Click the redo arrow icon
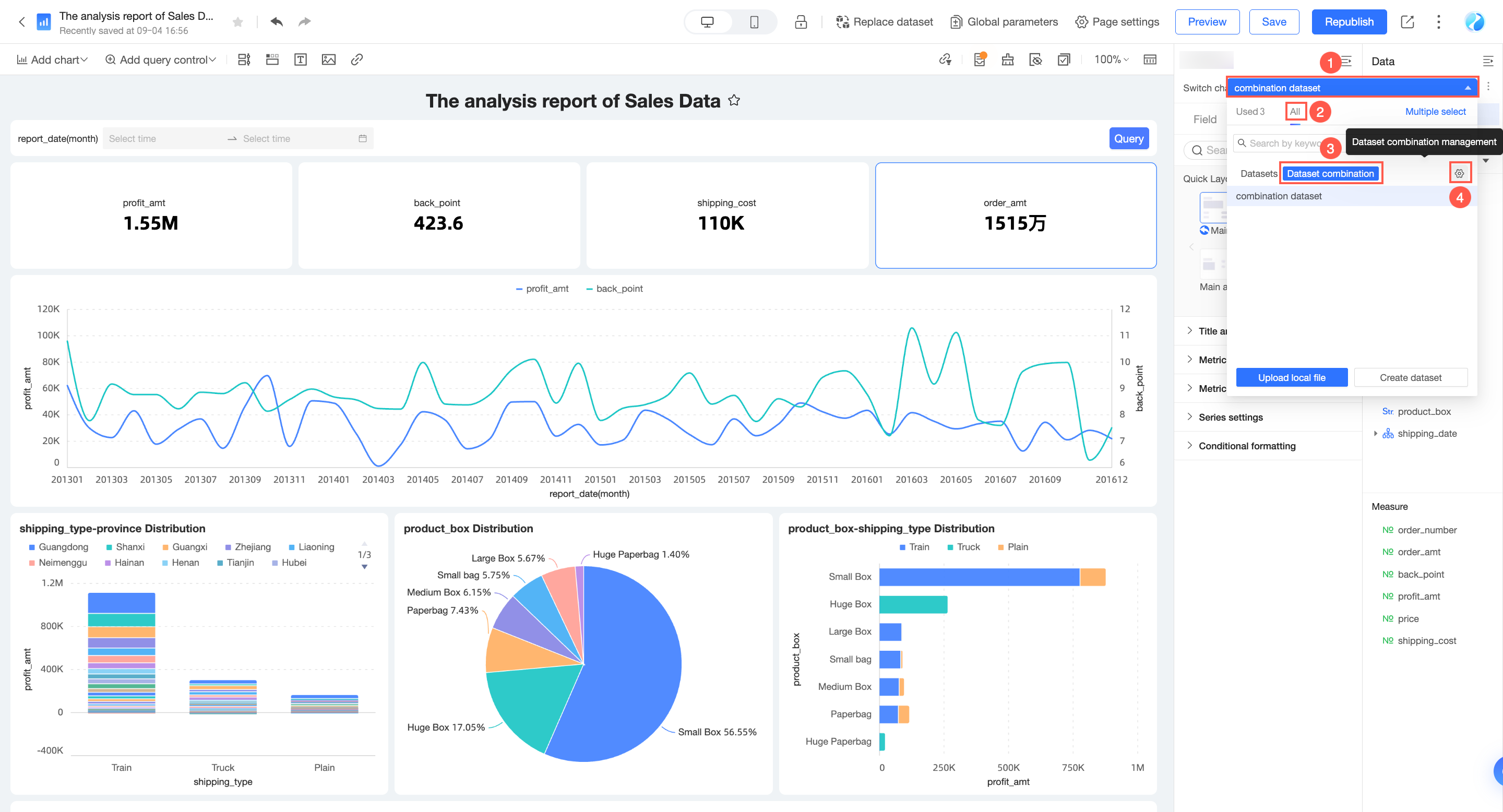This screenshot has width=1503, height=812. tap(304, 21)
